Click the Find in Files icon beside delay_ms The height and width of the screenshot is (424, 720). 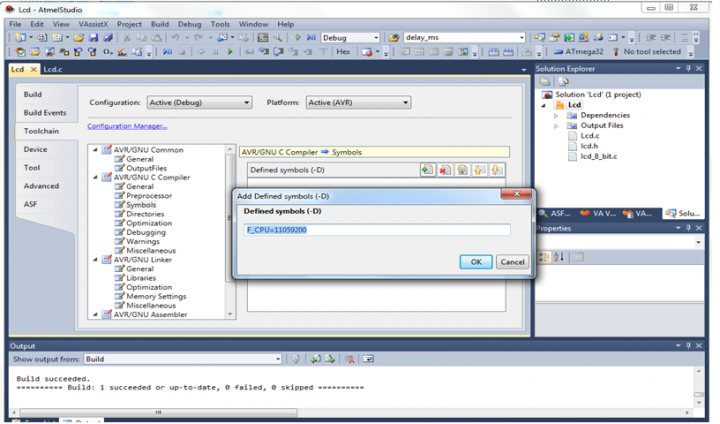(394, 38)
